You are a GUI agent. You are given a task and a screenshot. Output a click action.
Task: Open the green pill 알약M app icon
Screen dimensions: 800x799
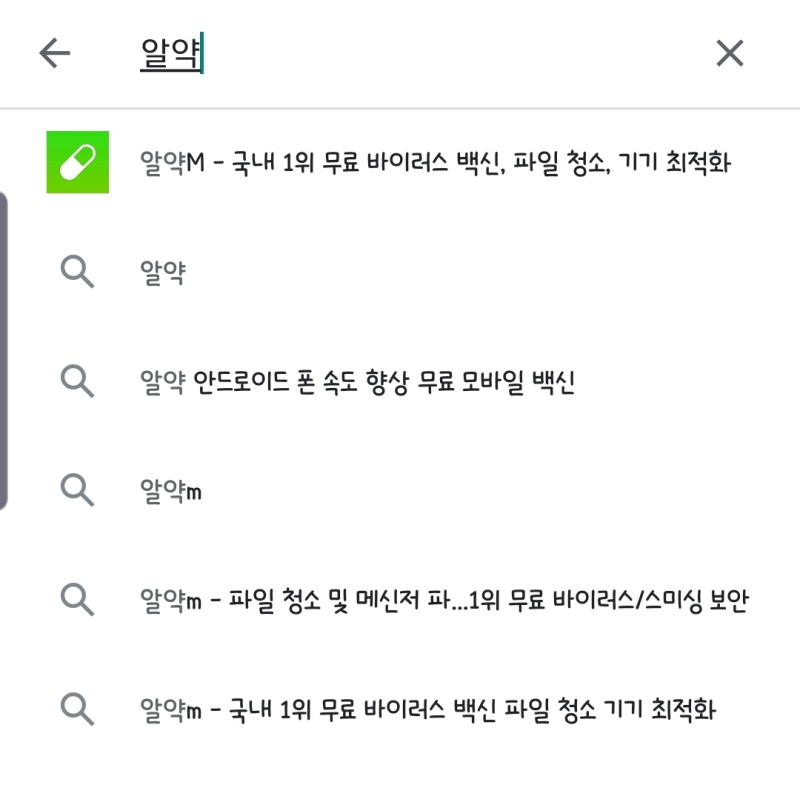pos(78,162)
